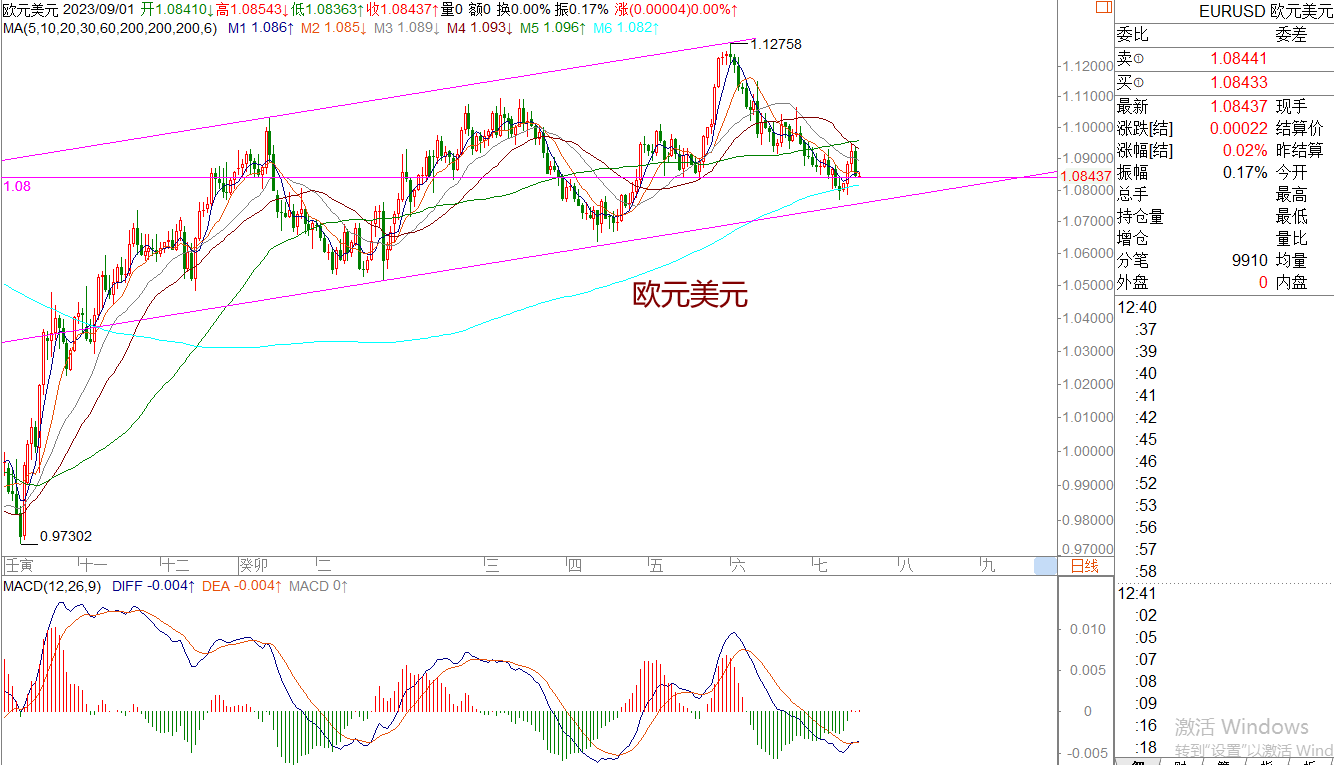Click the 涨幅[结] value 0.02%
The height and width of the screenshot is (765, 1334).
point(1247,150)
